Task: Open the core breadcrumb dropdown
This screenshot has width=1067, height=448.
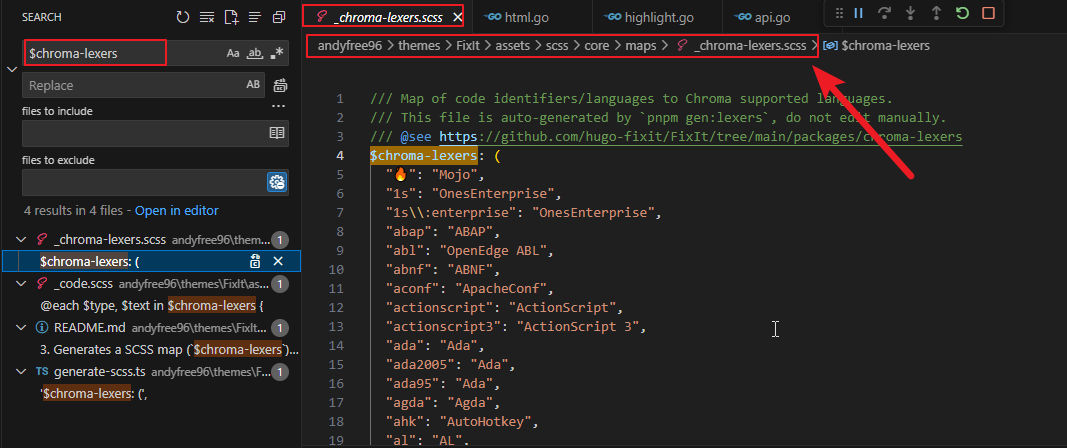Action: pyautogui.click(x=597, y=46)
